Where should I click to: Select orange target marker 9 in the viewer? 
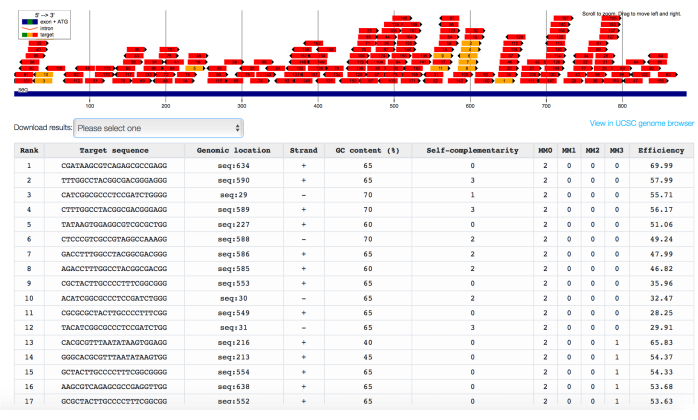coord(442,56)
